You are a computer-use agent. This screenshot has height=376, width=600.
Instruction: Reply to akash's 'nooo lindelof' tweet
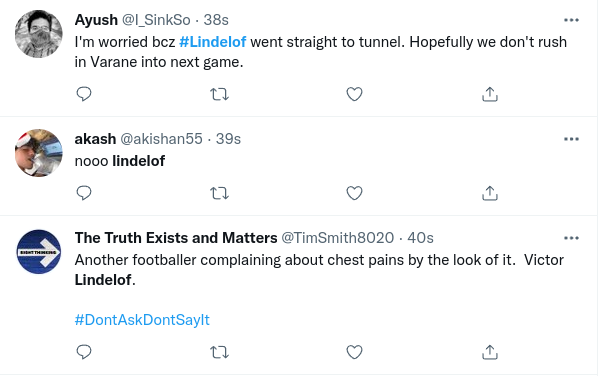84,193
